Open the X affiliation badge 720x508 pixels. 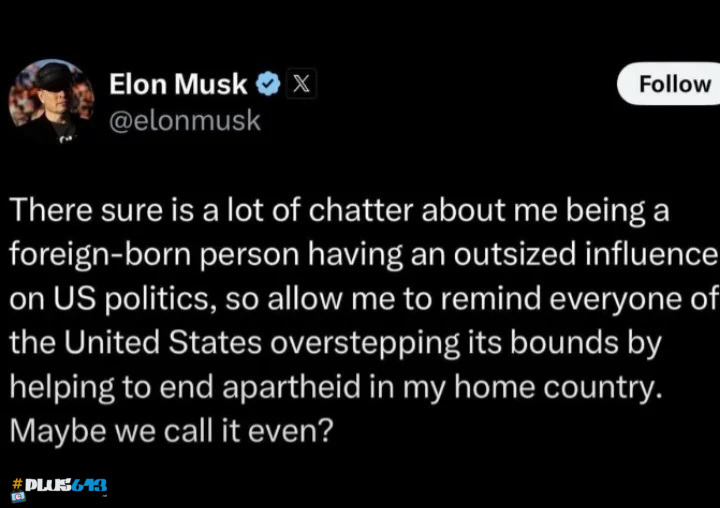pyautogui.click(x=301, y=84)
